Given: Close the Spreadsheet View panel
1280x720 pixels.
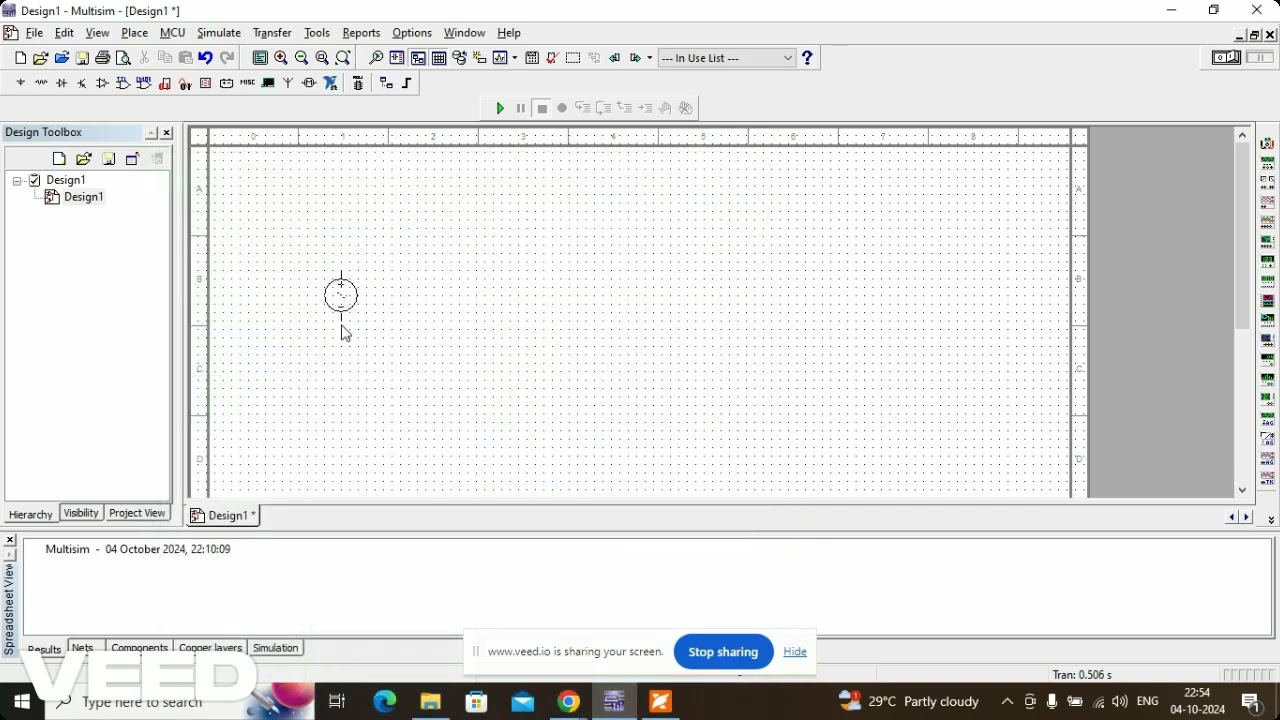Looking at the screenshot, I should pyautogui.click(x=10, y=540).
